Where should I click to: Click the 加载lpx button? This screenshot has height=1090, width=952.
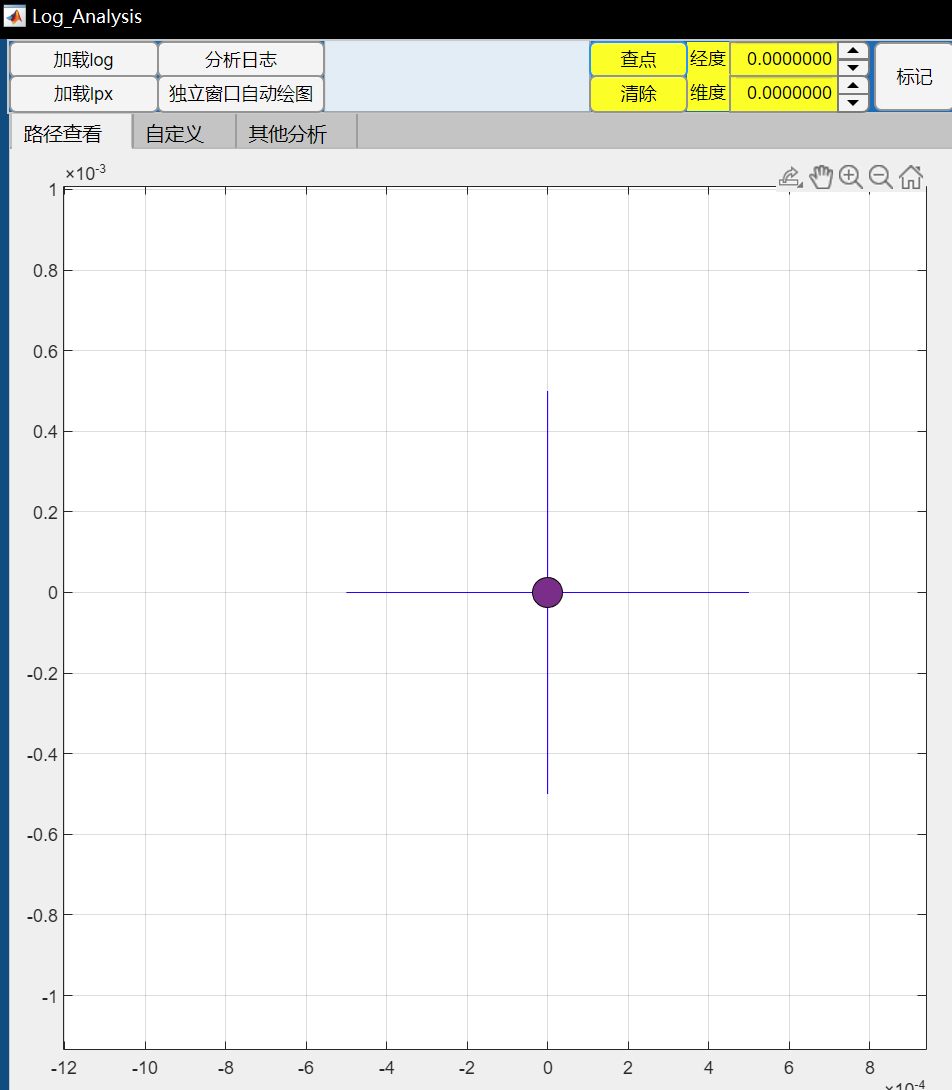coord(83,94)
